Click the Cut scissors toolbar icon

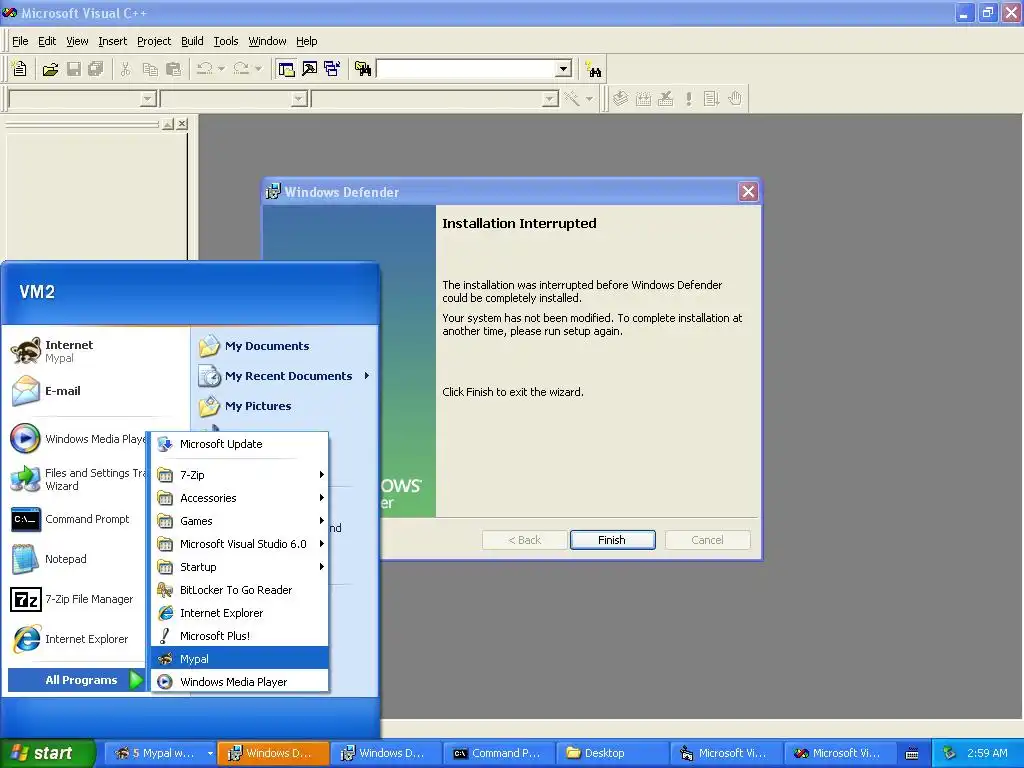coord(126,69)
